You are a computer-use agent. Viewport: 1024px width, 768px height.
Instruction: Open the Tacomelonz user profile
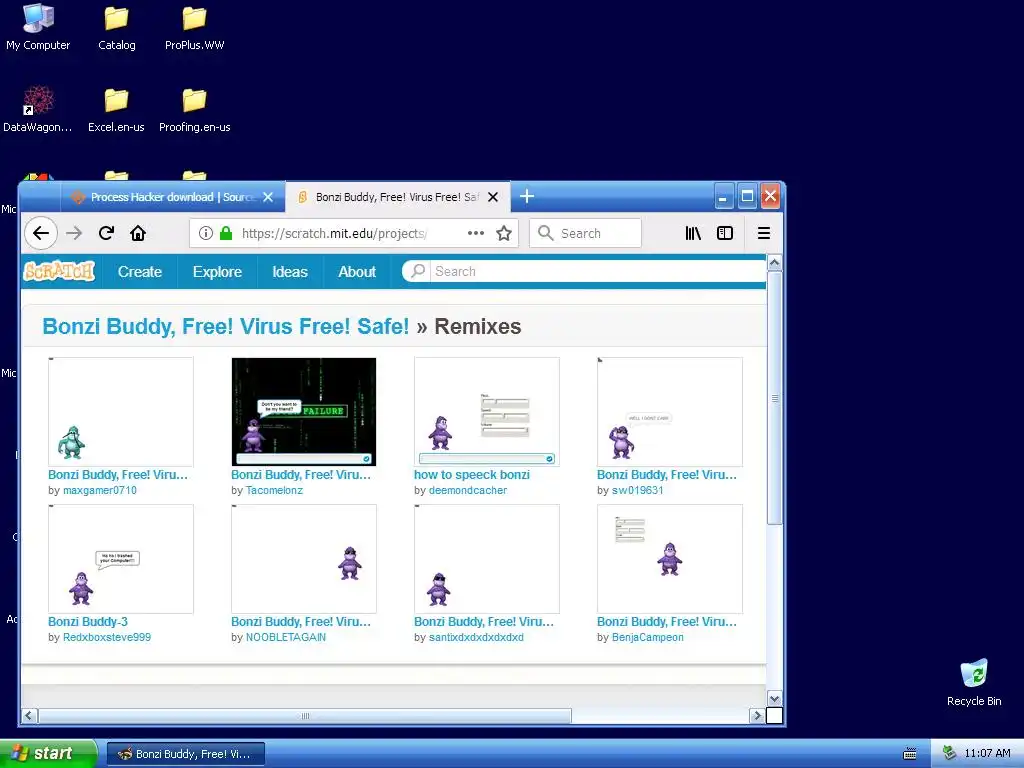(x=274, y=490)
